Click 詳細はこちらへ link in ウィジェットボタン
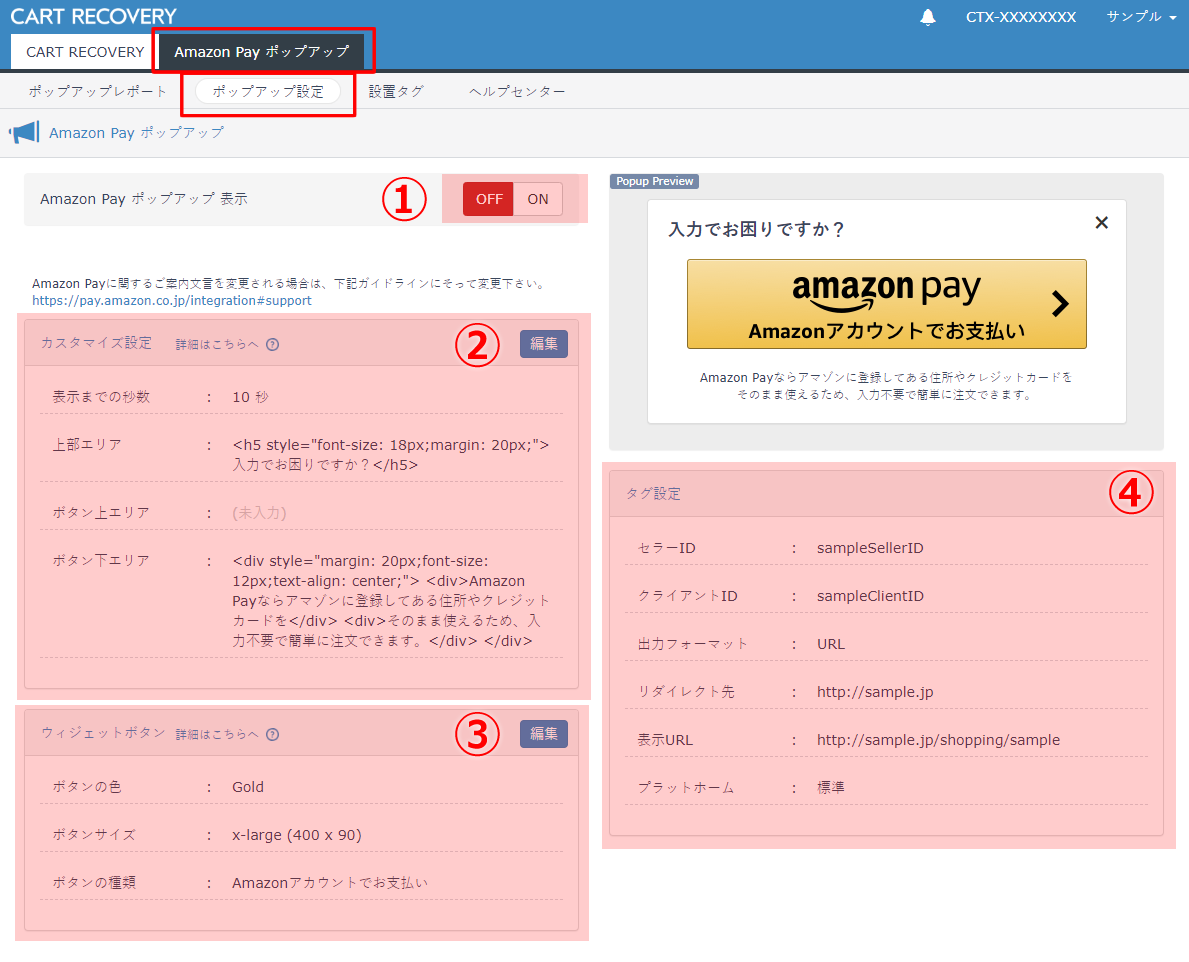 click(217, 735)
